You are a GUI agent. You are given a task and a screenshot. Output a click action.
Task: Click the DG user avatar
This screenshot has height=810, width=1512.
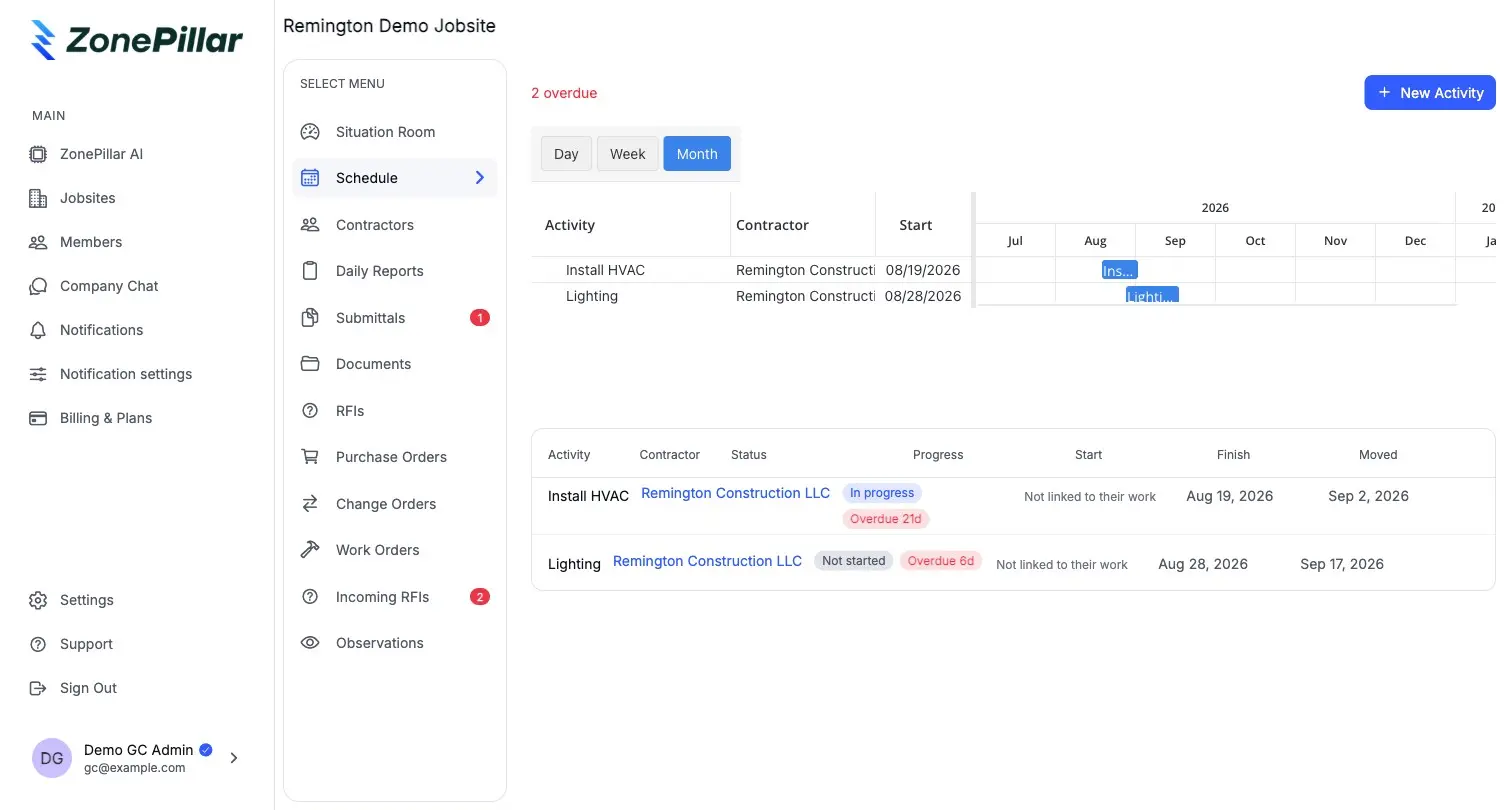click(x=52, y=758)
